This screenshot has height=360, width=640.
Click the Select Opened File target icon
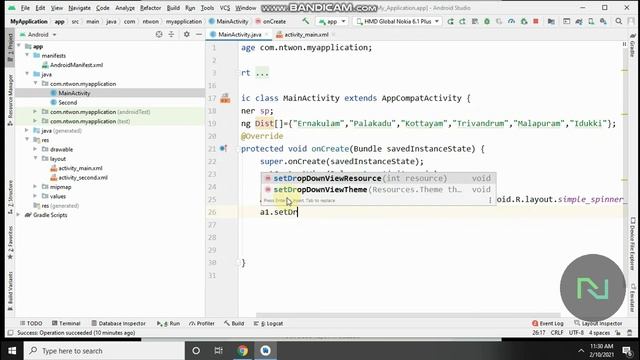(159, 35)
